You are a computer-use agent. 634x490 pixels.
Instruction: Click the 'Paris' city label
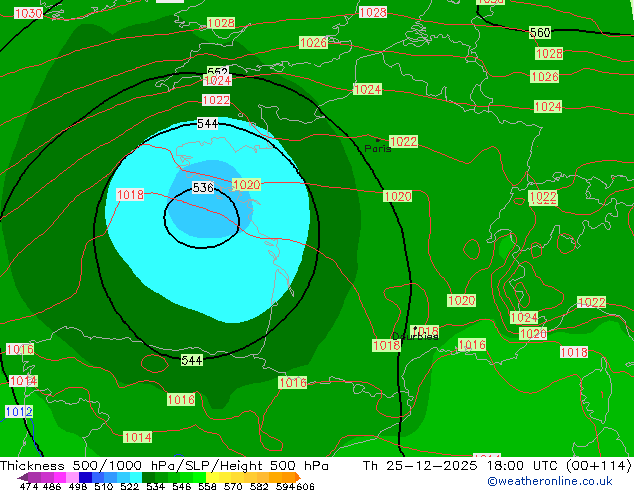tap(378, 149)
